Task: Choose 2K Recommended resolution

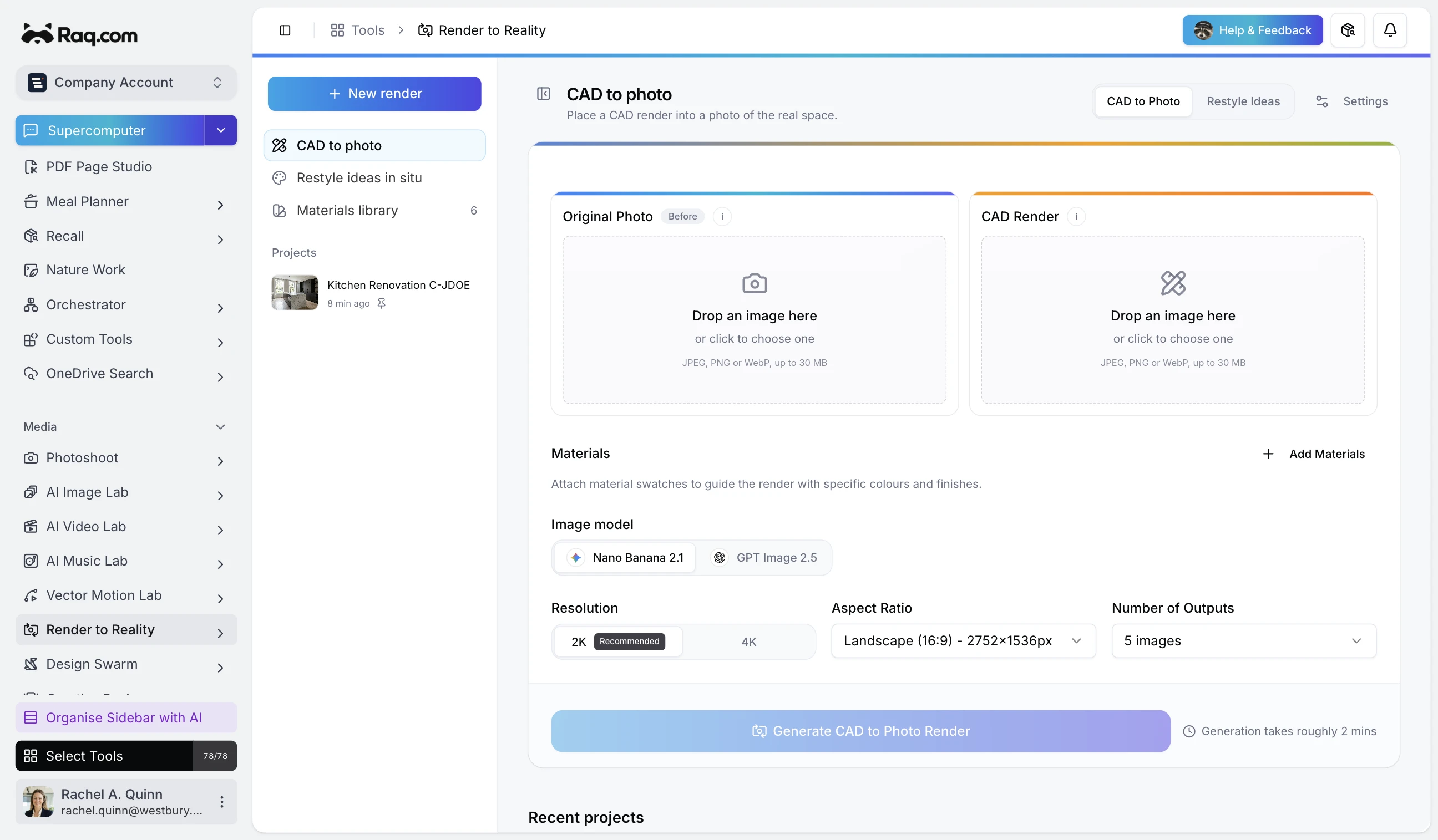Action: click(618, 642)
